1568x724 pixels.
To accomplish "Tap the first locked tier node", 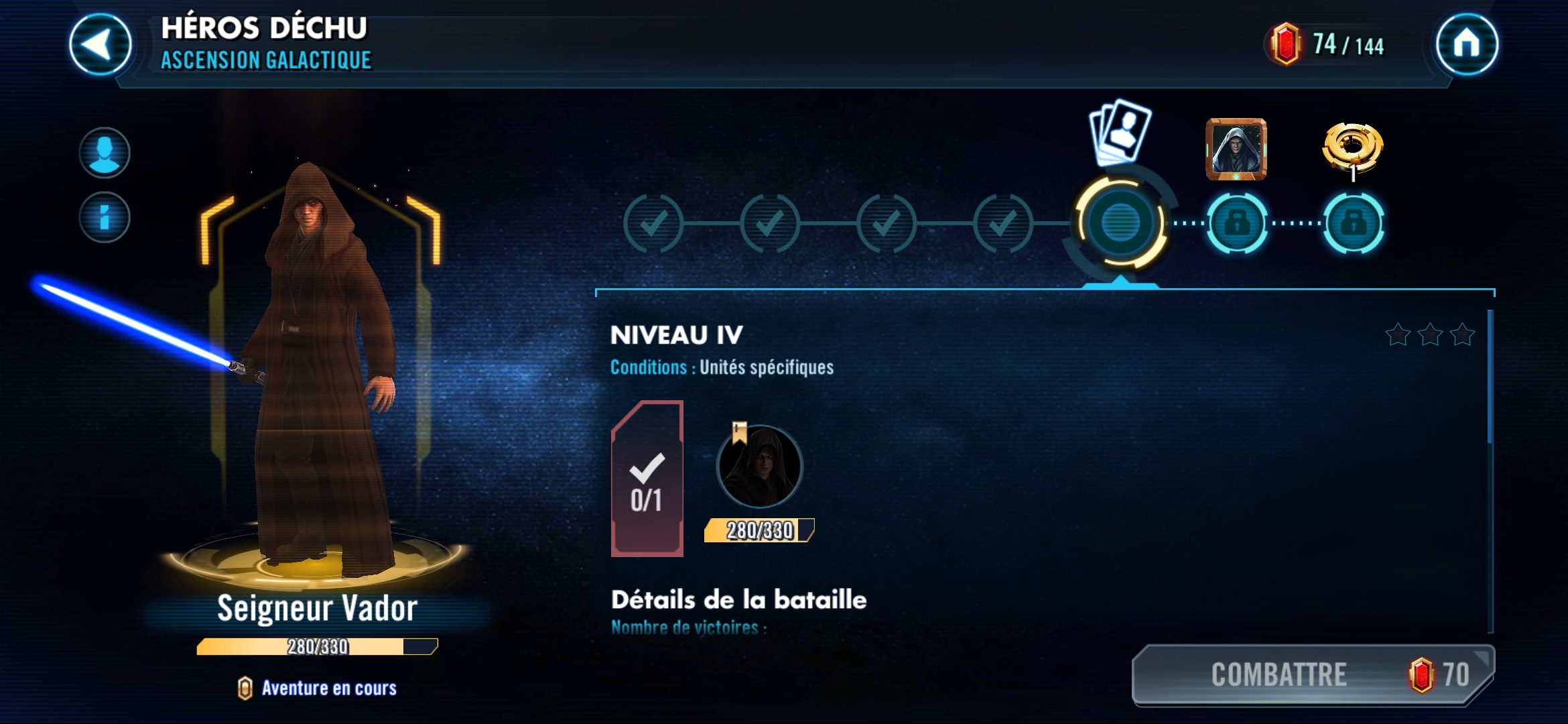I will [x=1237, y=223].
